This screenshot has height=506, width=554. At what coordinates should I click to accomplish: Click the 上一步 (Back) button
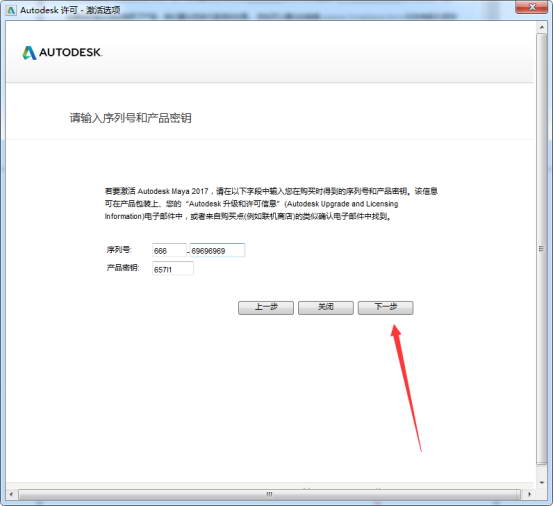pyautogui.click(x=266, y=307)
